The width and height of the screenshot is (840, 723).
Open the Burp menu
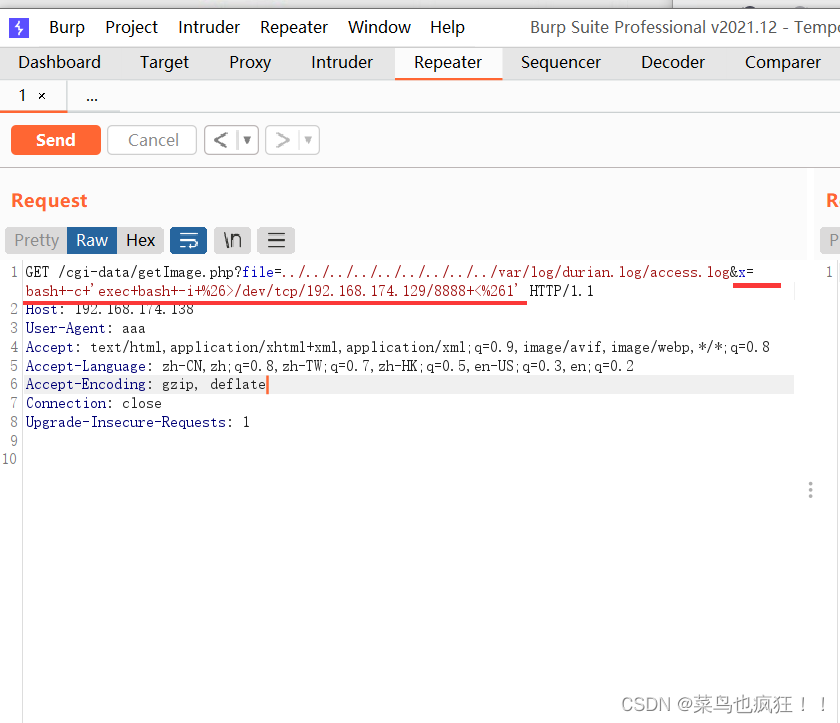pos(67,27)
